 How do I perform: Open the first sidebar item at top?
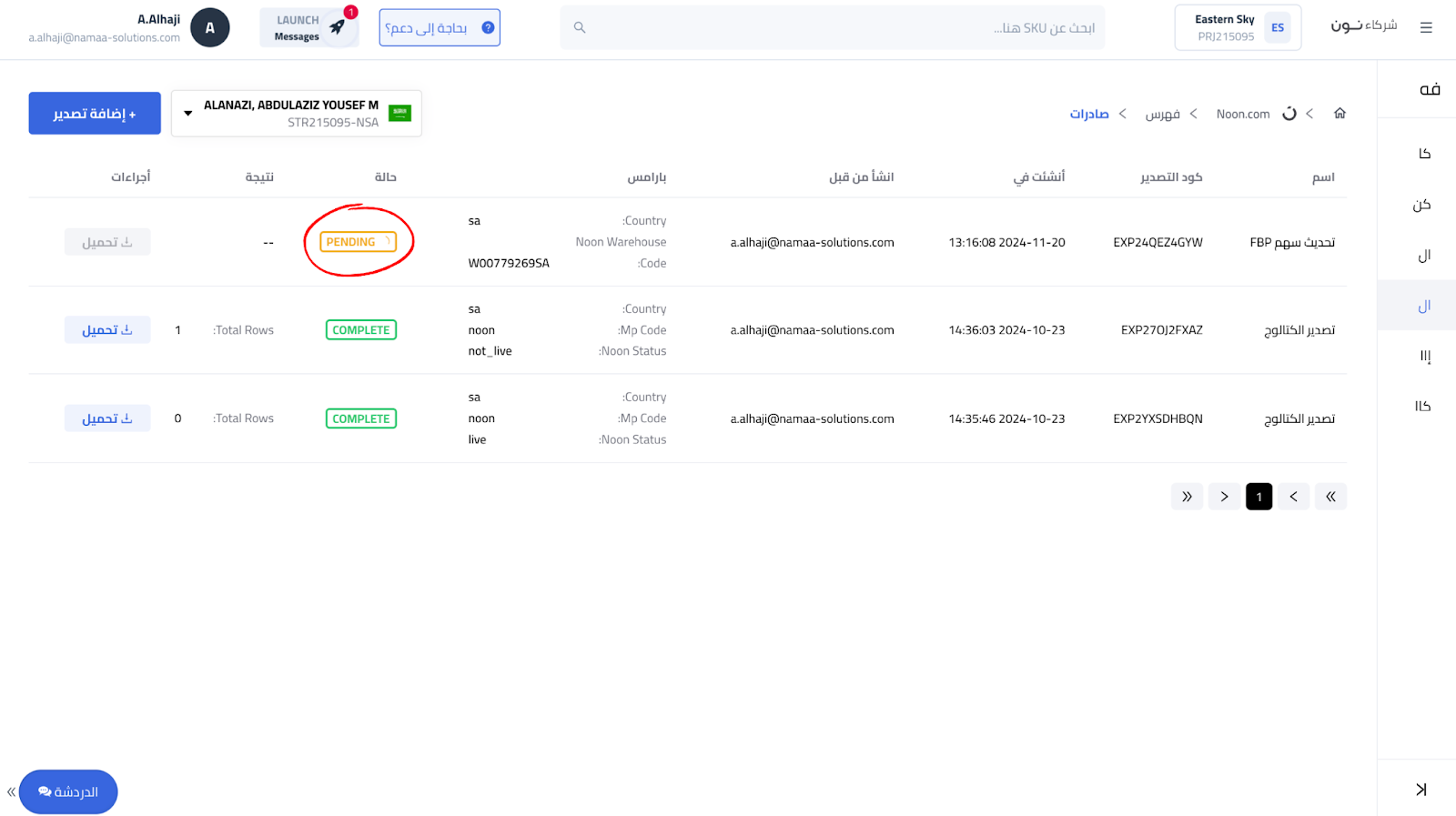click(1430, 89)
